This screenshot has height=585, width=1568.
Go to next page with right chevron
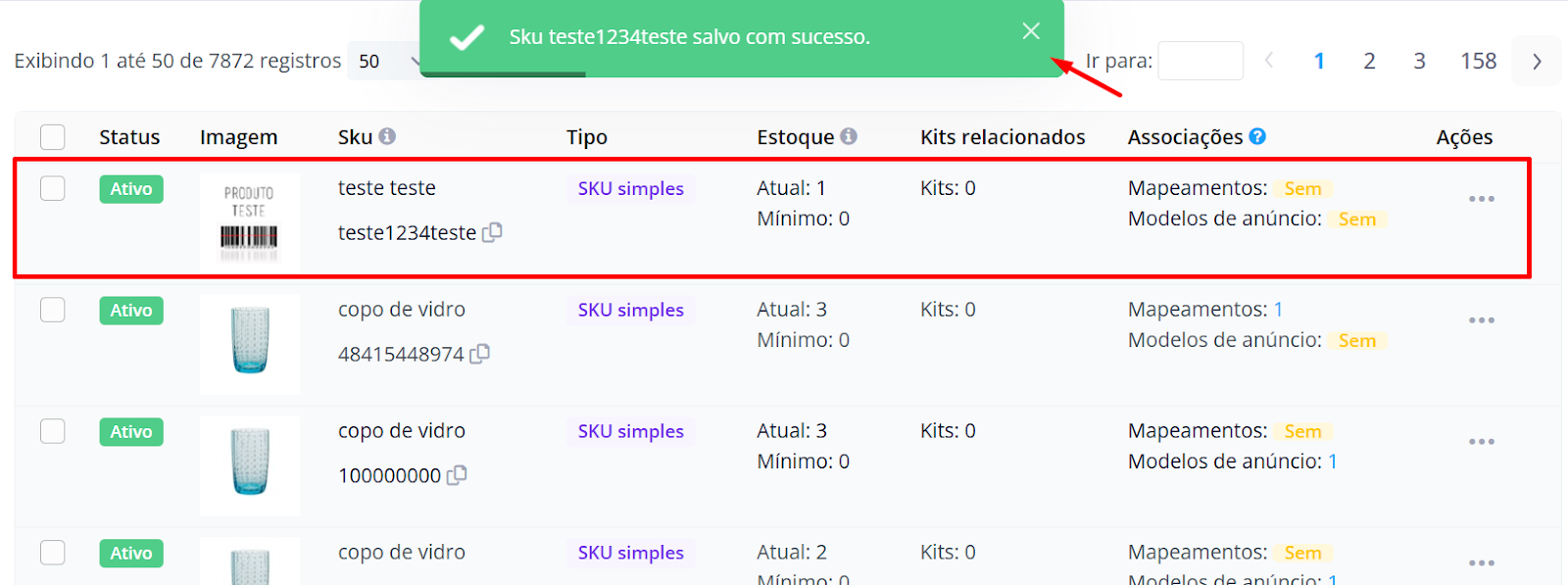click(1537, 61)
